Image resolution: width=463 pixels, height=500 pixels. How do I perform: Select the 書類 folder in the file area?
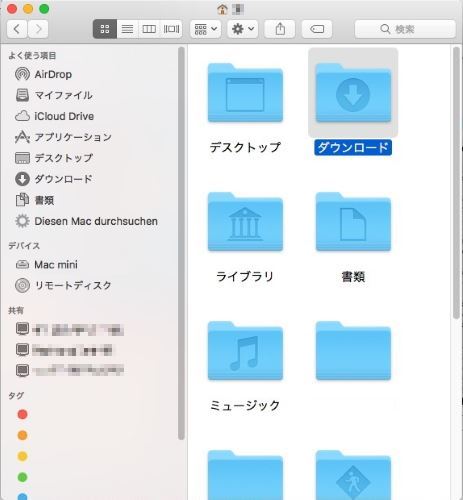(x=353, y=222)
